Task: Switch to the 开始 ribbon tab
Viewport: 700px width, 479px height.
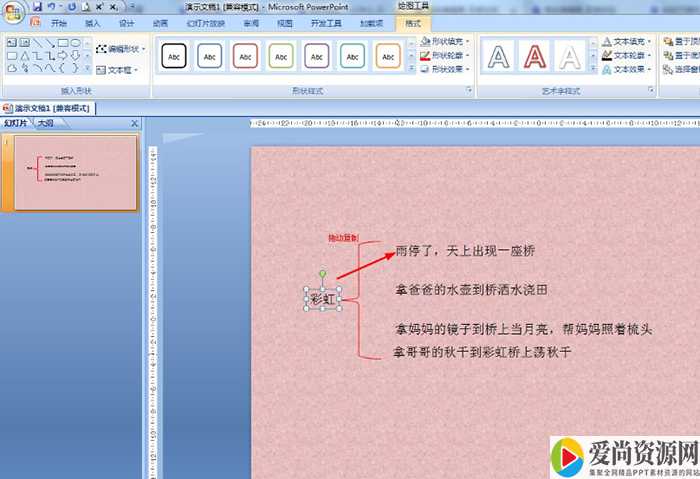Action: (x=59, y=23)
